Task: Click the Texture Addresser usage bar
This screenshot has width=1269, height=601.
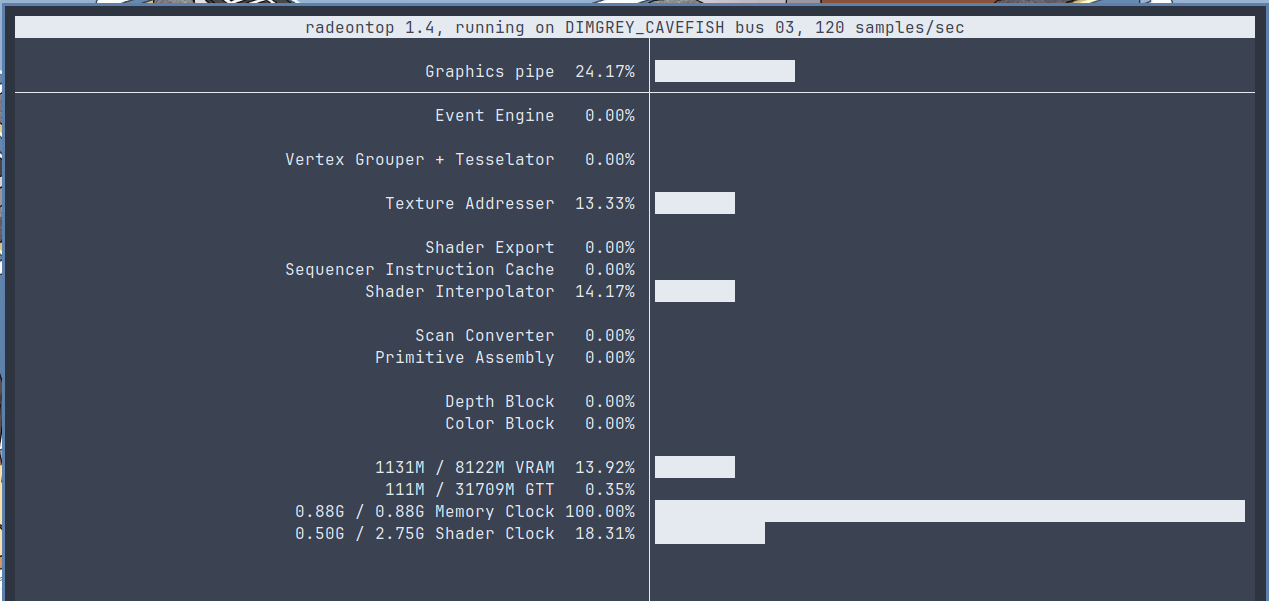Action: [x=694, y=203]
